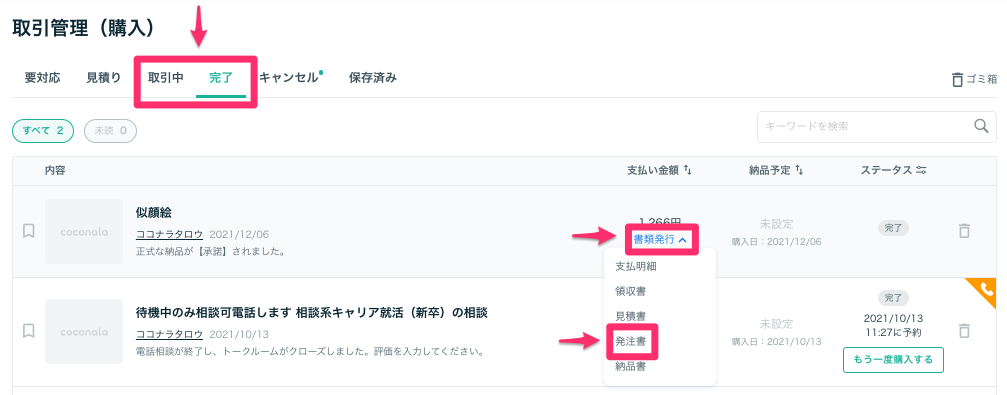Screen dimensions: 1007x395
Task: Switch to the 取引中 tab
Action: pyautogui.click(x=166, y=78)
